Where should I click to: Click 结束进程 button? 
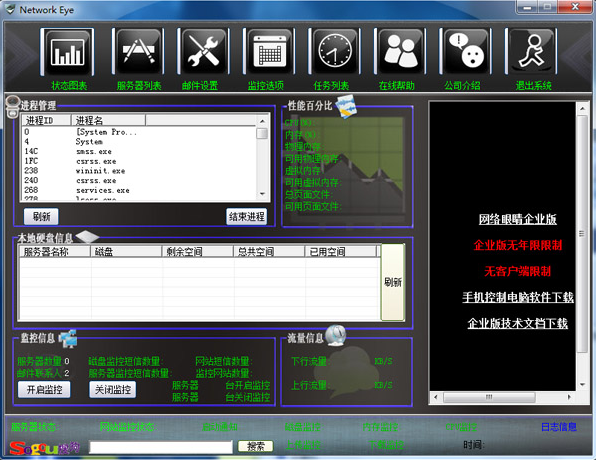tap(246, 217)
